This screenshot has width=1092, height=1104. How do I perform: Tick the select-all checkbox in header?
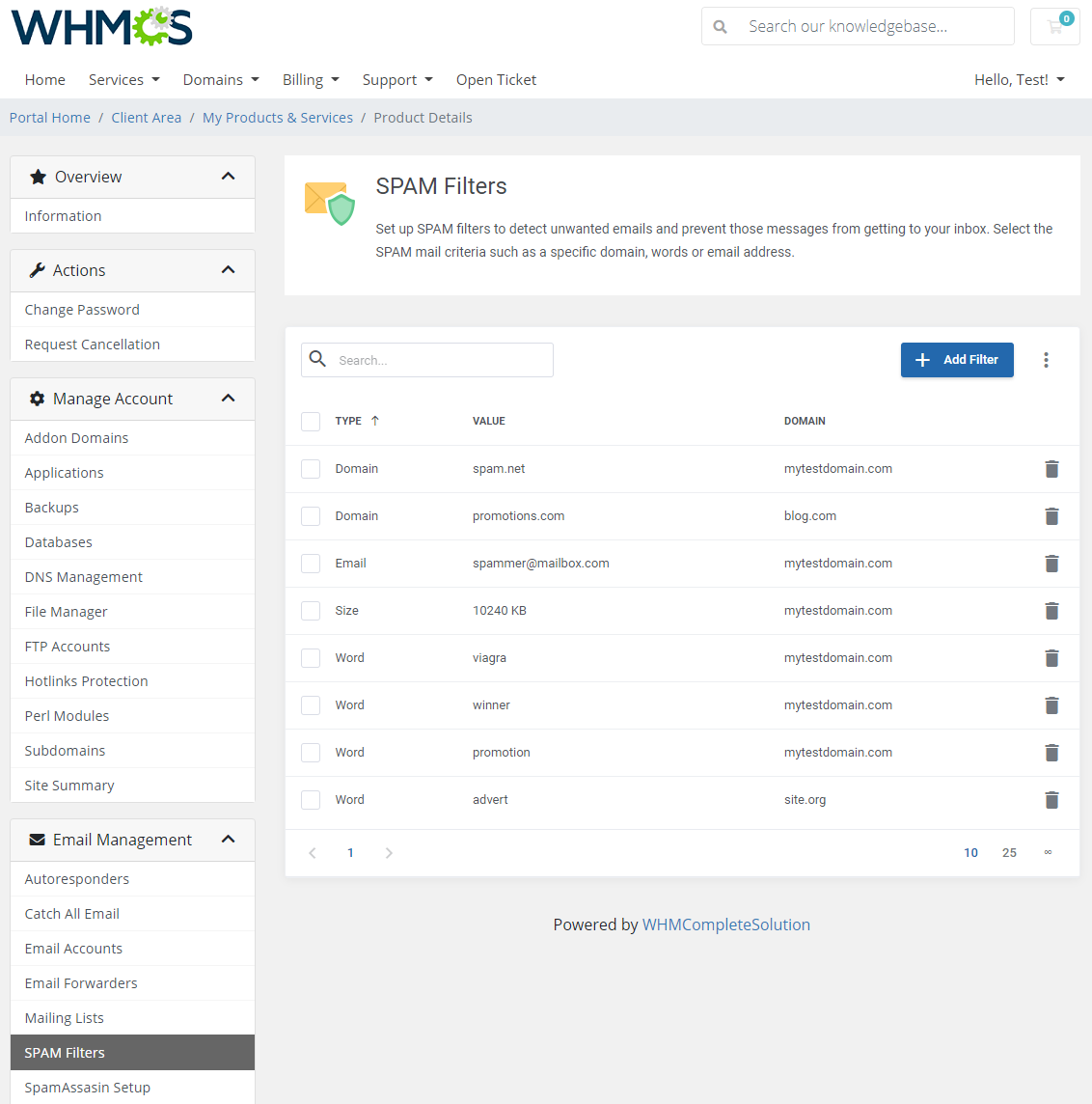point(311,421)
